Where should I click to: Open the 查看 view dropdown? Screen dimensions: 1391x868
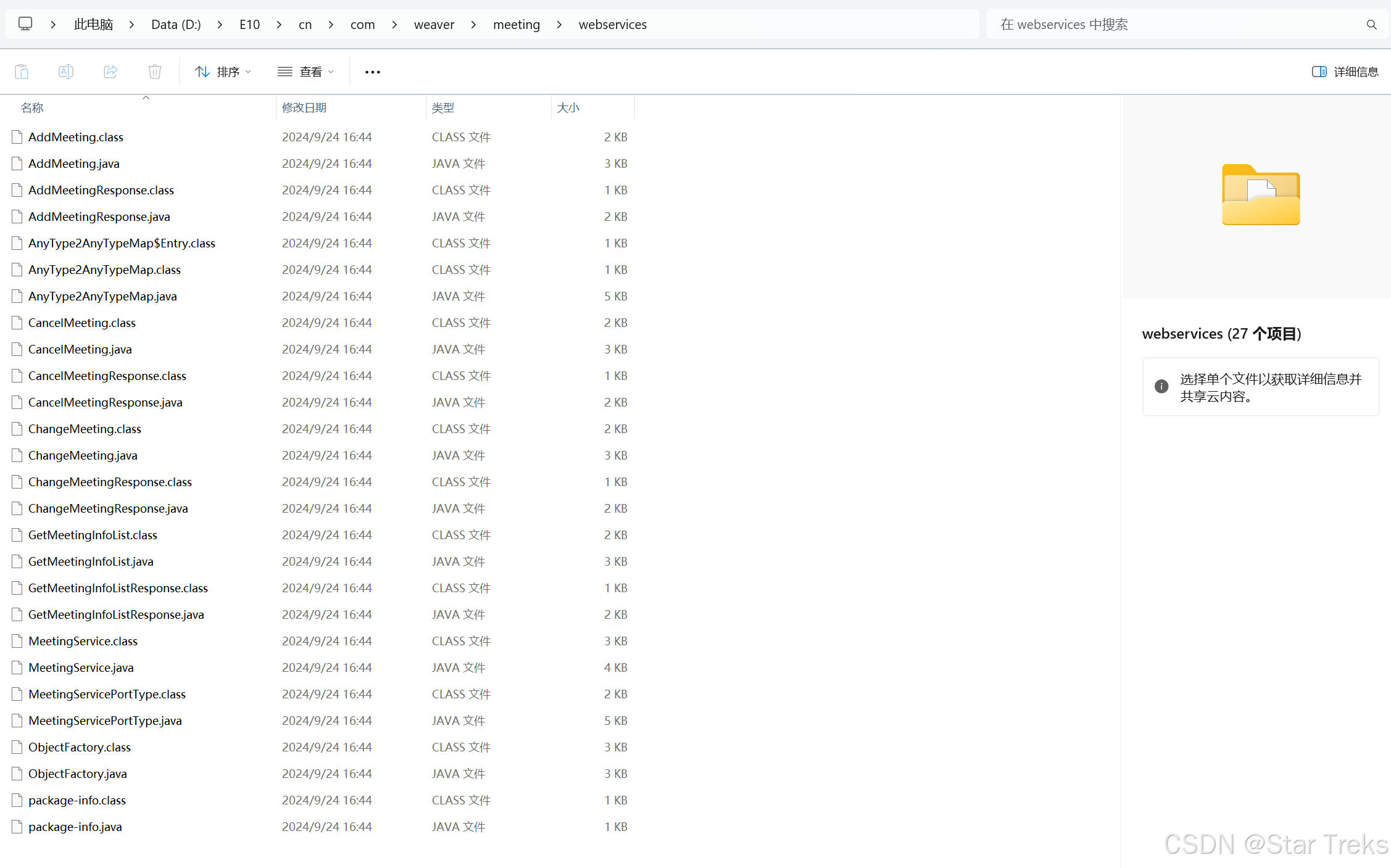click(306, 72)
